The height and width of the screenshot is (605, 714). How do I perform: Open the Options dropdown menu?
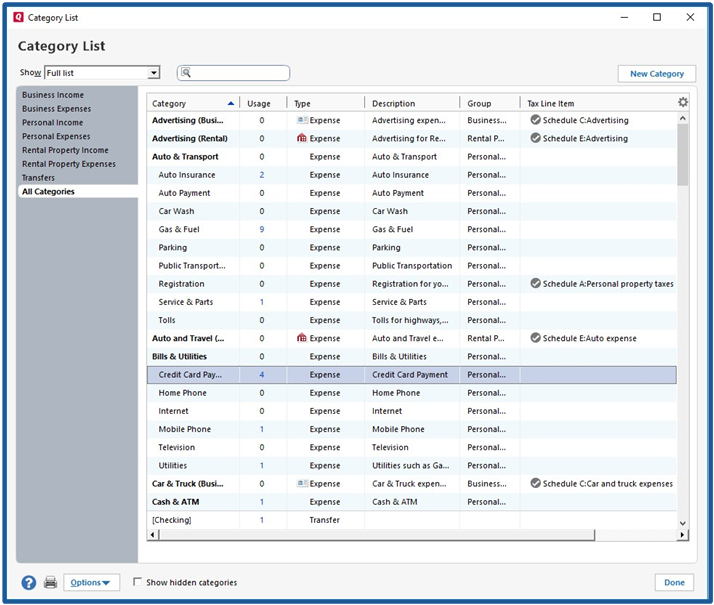point(91,582)
